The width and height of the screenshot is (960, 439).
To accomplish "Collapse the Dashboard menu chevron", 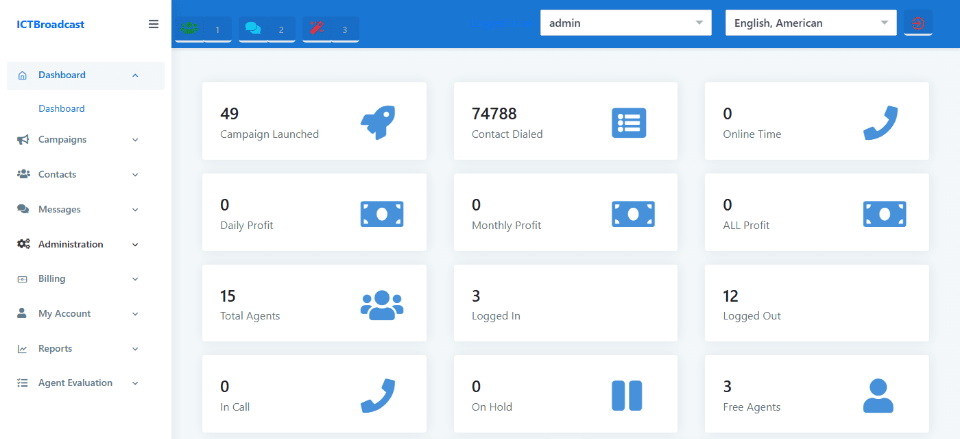I will [135, 75].
